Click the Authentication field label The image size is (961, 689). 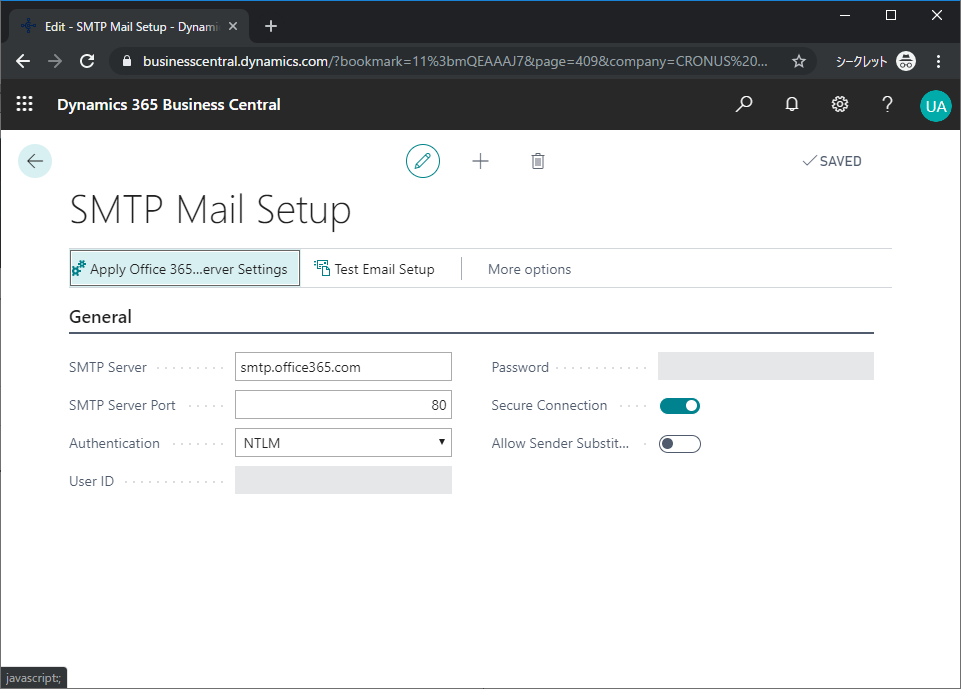click(114, 443)
